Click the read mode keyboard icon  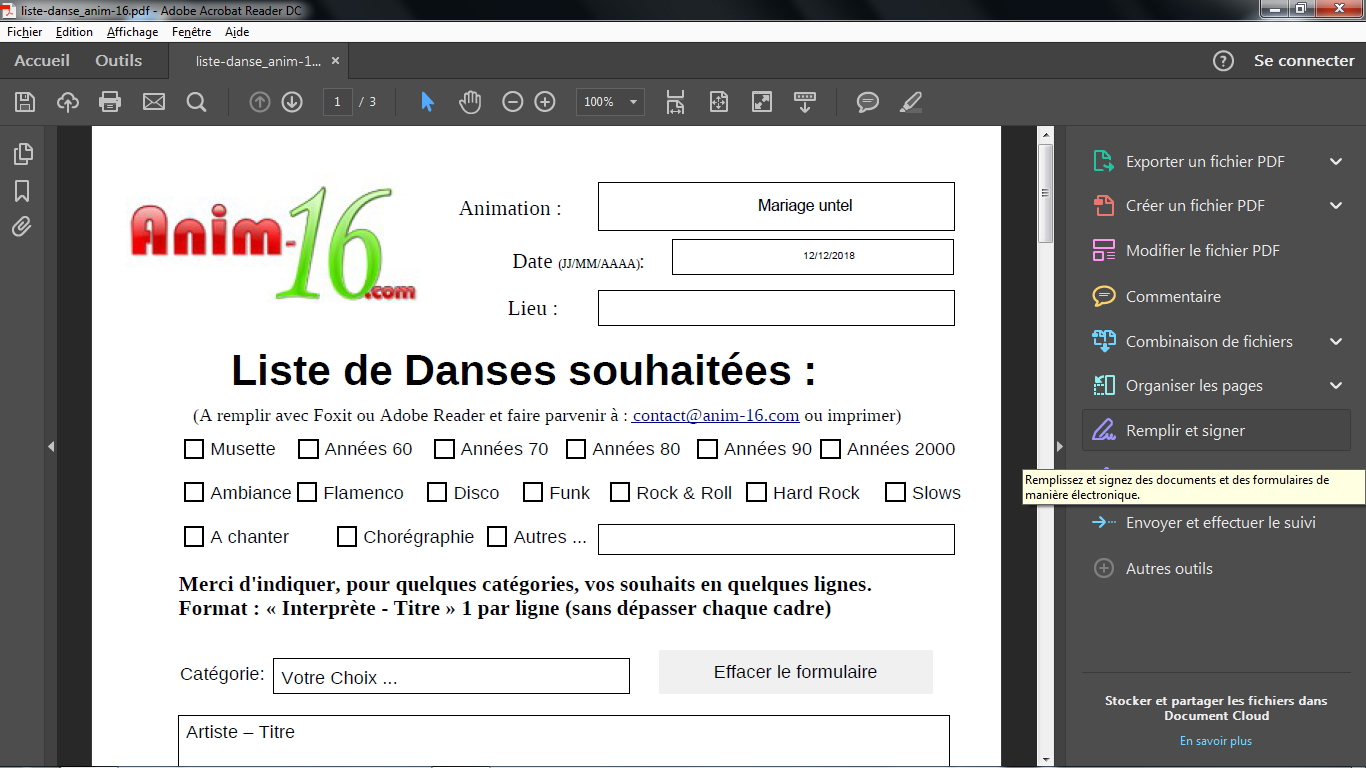[805, 102]
